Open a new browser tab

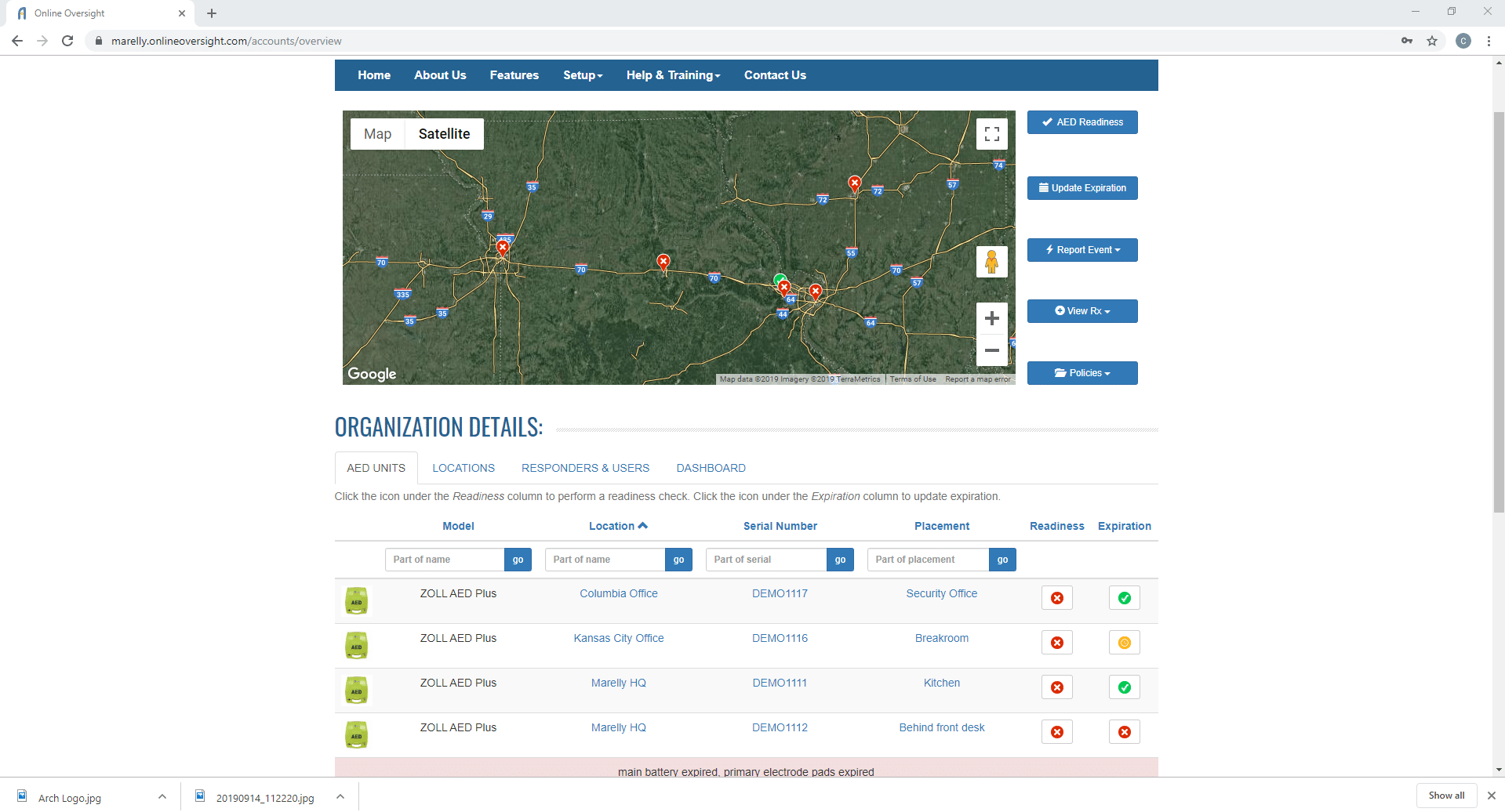[x=212, y=13]
